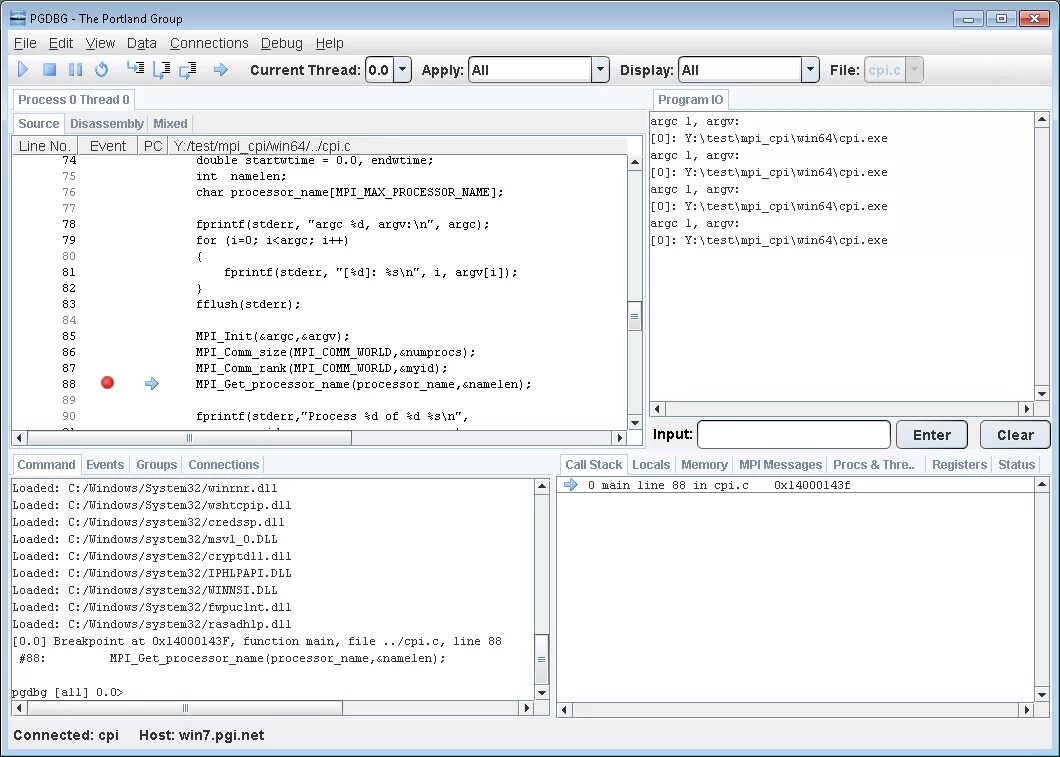The height and width of the screenshot is (757, 1060).
Task: Open the Current Thread dropdown
Action: tap(402, 70)
